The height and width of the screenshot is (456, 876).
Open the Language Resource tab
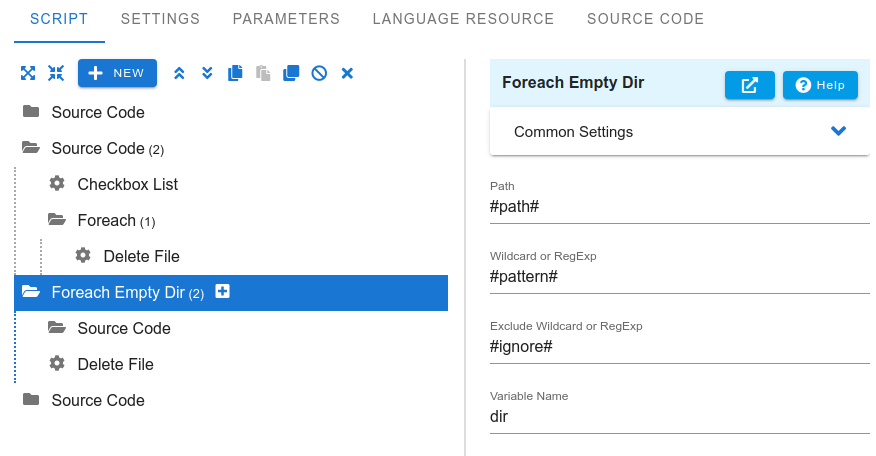pyautogui.click(x=463, y=19)
